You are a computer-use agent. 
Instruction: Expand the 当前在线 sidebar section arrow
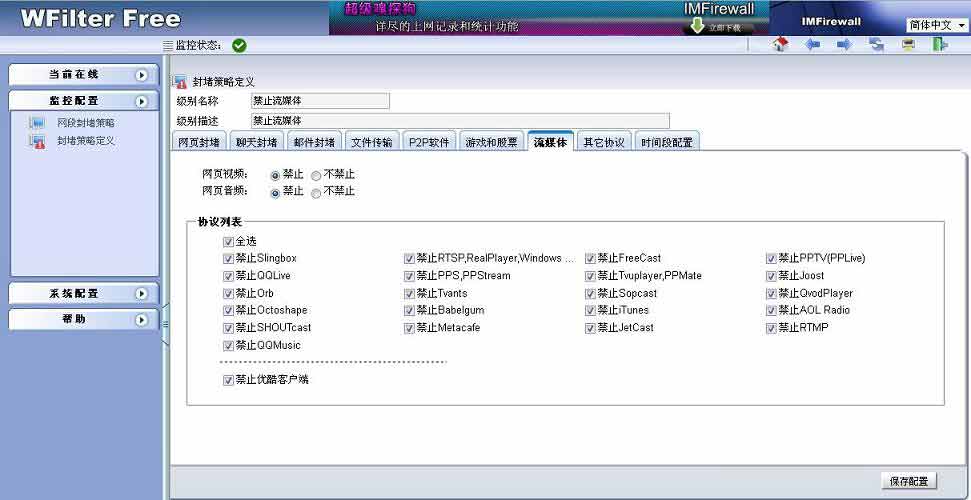(142, 75)
